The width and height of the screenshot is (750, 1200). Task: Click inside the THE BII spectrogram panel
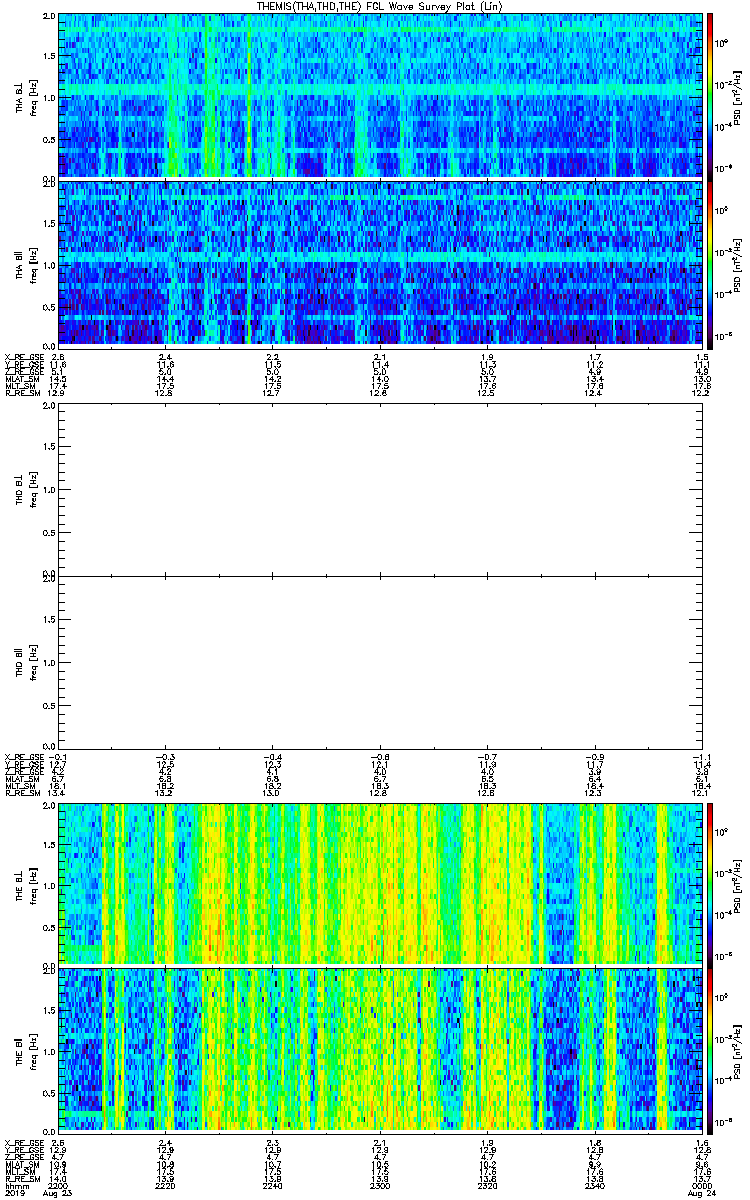[380, 1050]
